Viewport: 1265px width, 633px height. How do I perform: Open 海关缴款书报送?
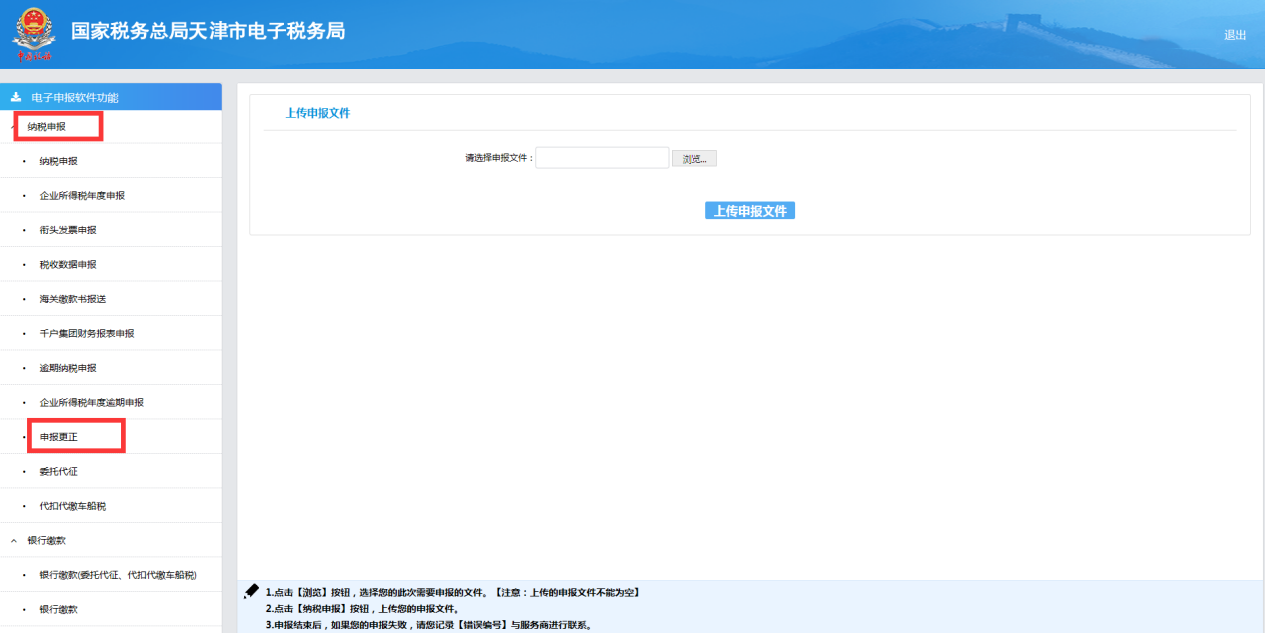pos(73,299)
